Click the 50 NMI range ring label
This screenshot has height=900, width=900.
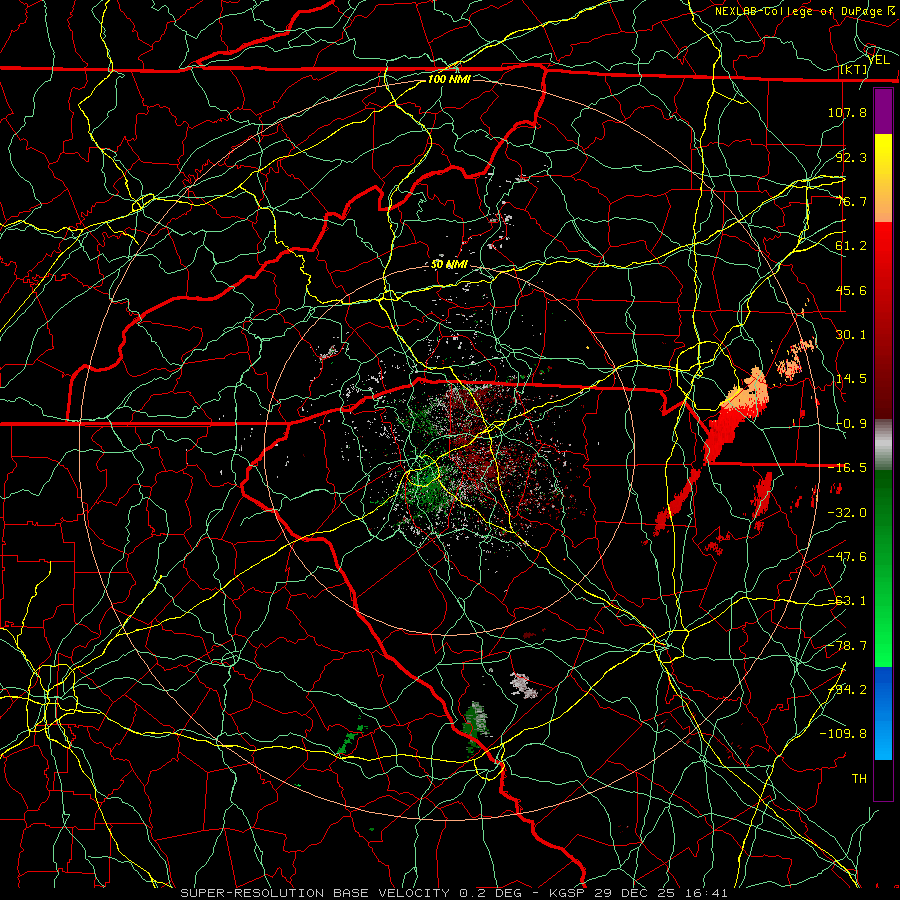pyautogui.click(x=449, y=265)
